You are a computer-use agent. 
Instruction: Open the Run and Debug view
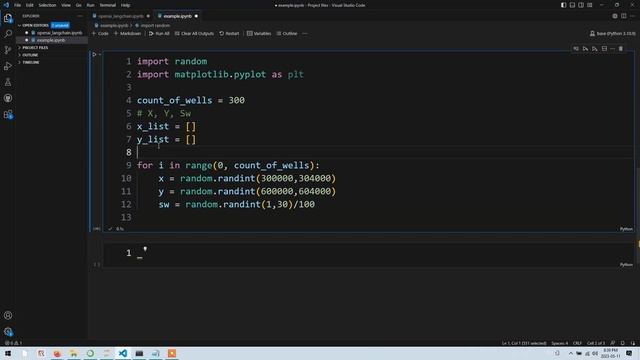pyautogui.click(x=8, y=66)
